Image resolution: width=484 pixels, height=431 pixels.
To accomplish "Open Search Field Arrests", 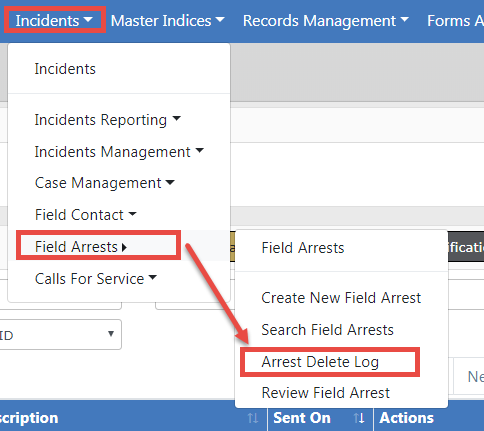I will click(x=327, y=330).
